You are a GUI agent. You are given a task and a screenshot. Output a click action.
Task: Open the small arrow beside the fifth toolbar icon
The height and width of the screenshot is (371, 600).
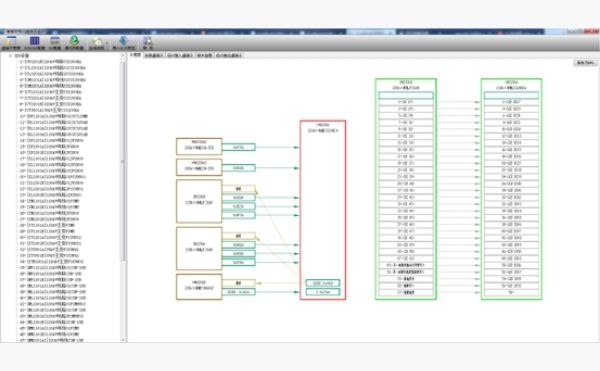pos(107,44)
